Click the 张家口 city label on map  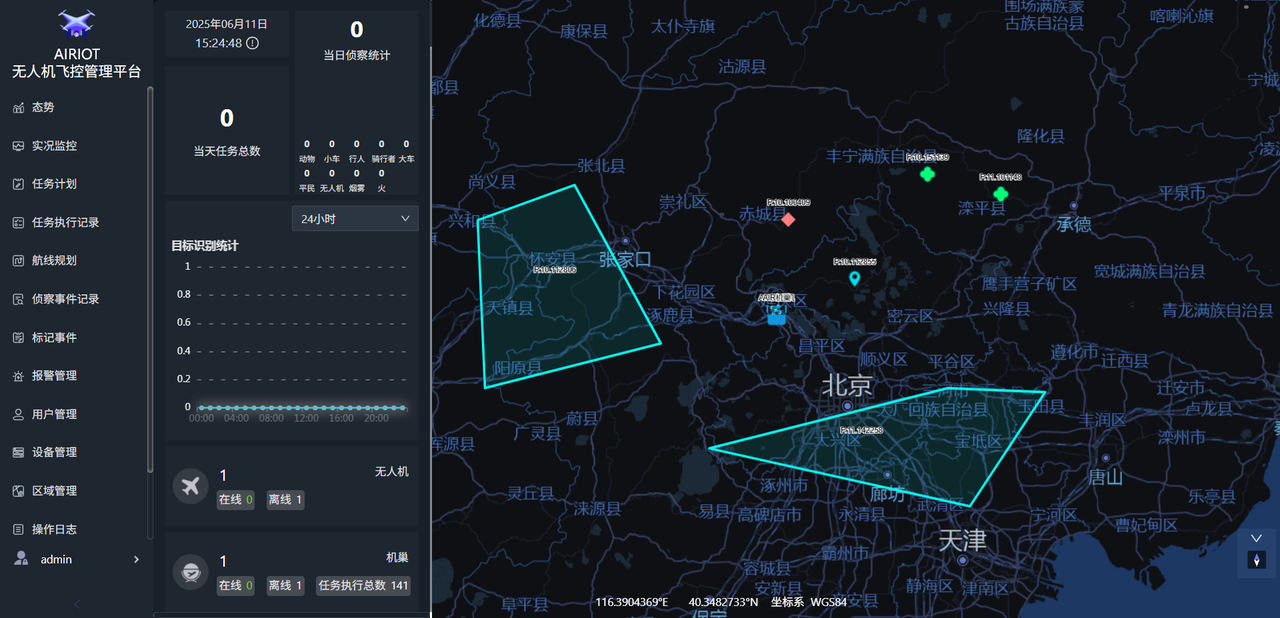(625, 260)
